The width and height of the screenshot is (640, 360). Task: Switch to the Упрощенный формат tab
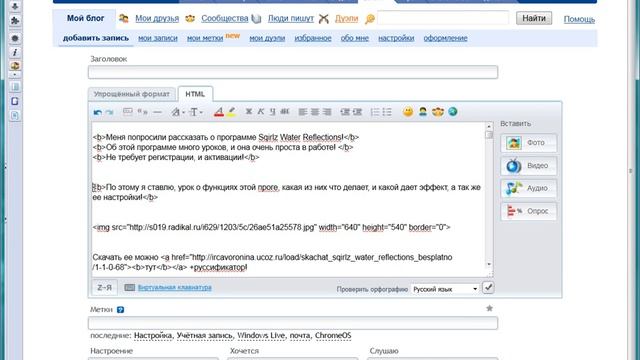(131, 94)
